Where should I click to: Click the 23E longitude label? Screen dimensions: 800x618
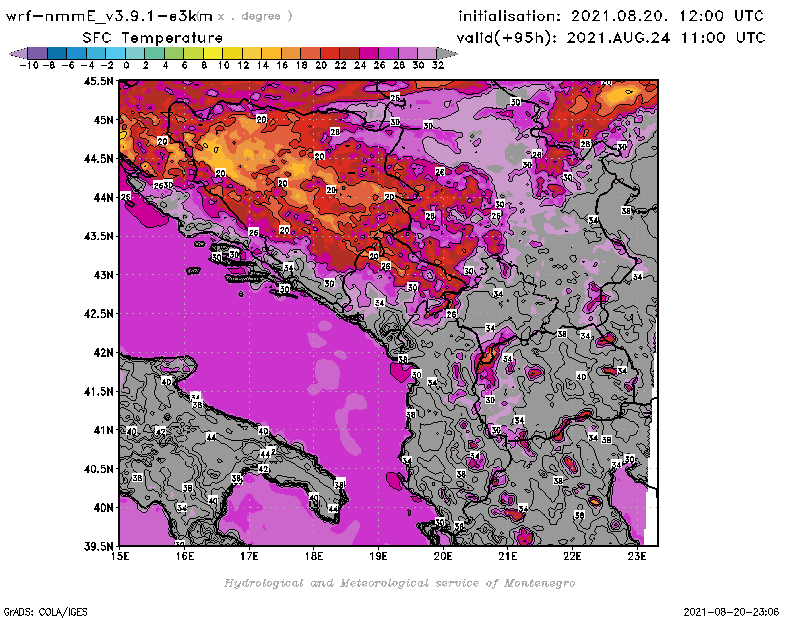click(x=637, y=556)
